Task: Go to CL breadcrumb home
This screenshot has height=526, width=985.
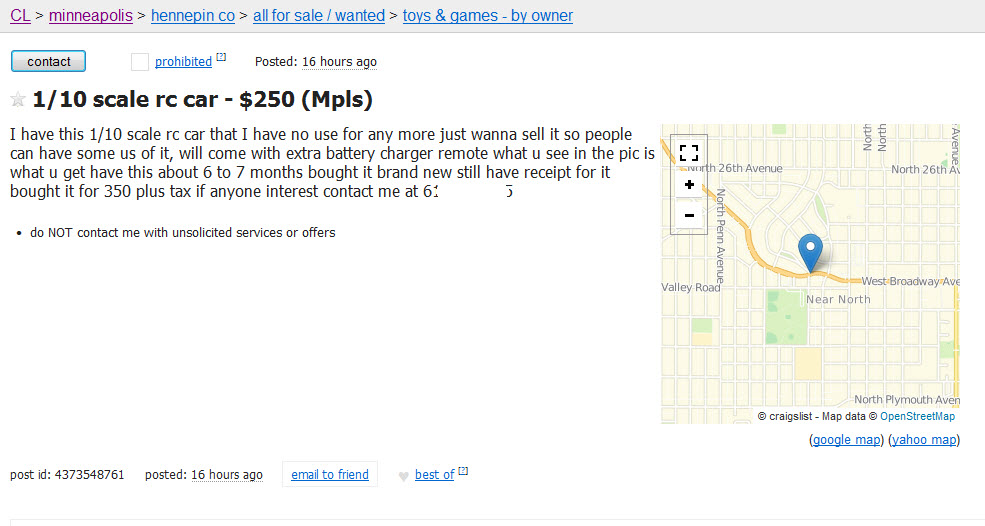Action: [x=20, y=16]
